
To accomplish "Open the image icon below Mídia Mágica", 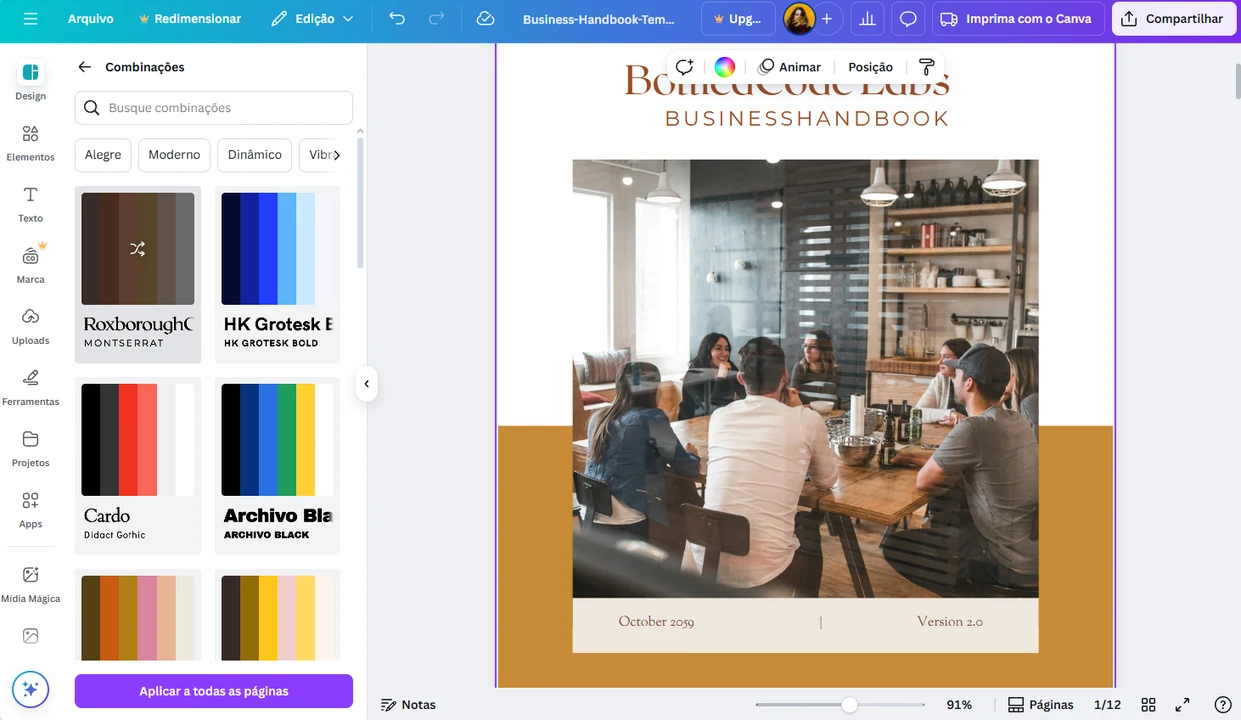I will click(x=30, y=636).
